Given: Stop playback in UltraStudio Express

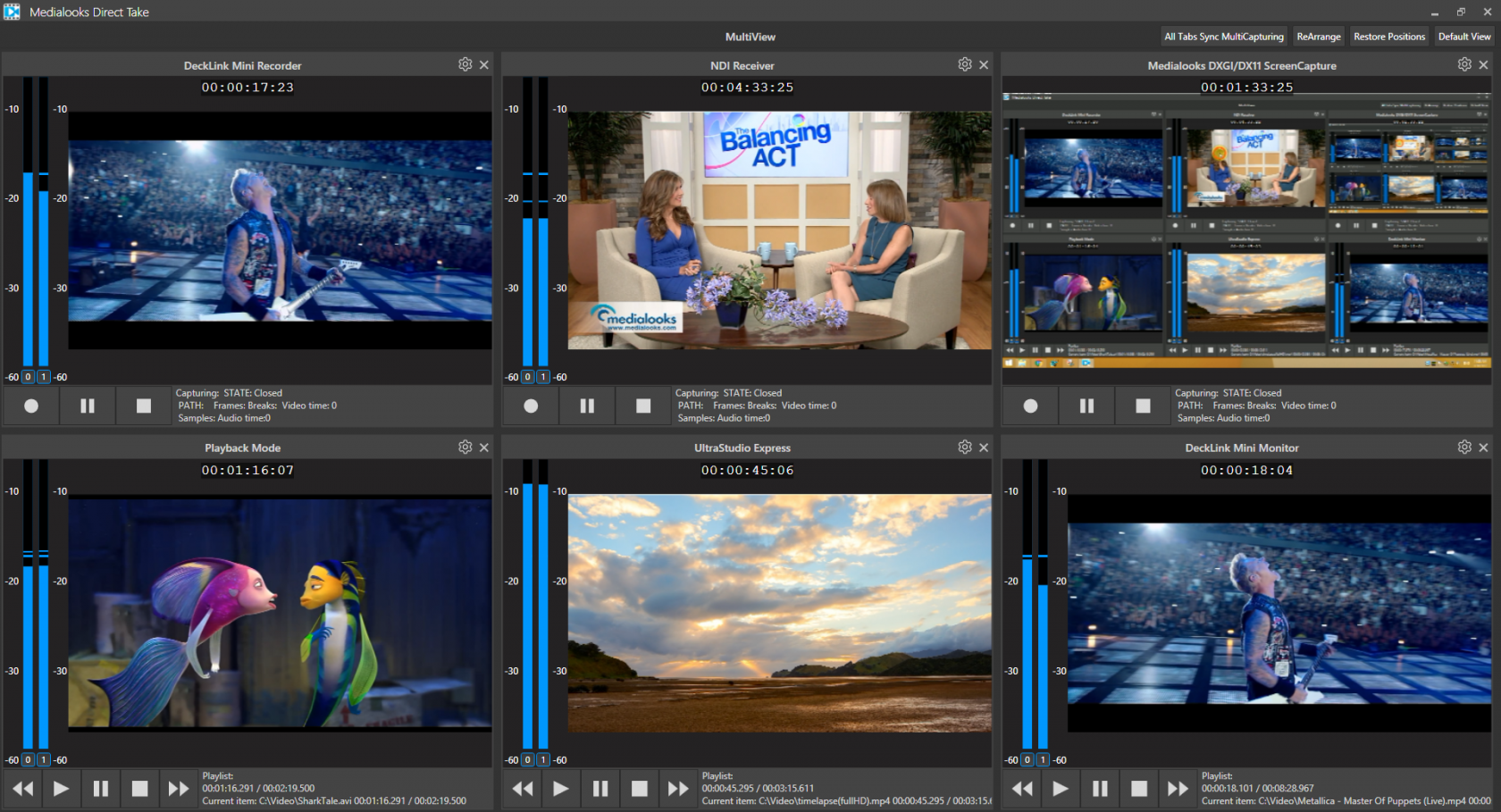Looking at the screenshot, I should (x=640, y=788).
